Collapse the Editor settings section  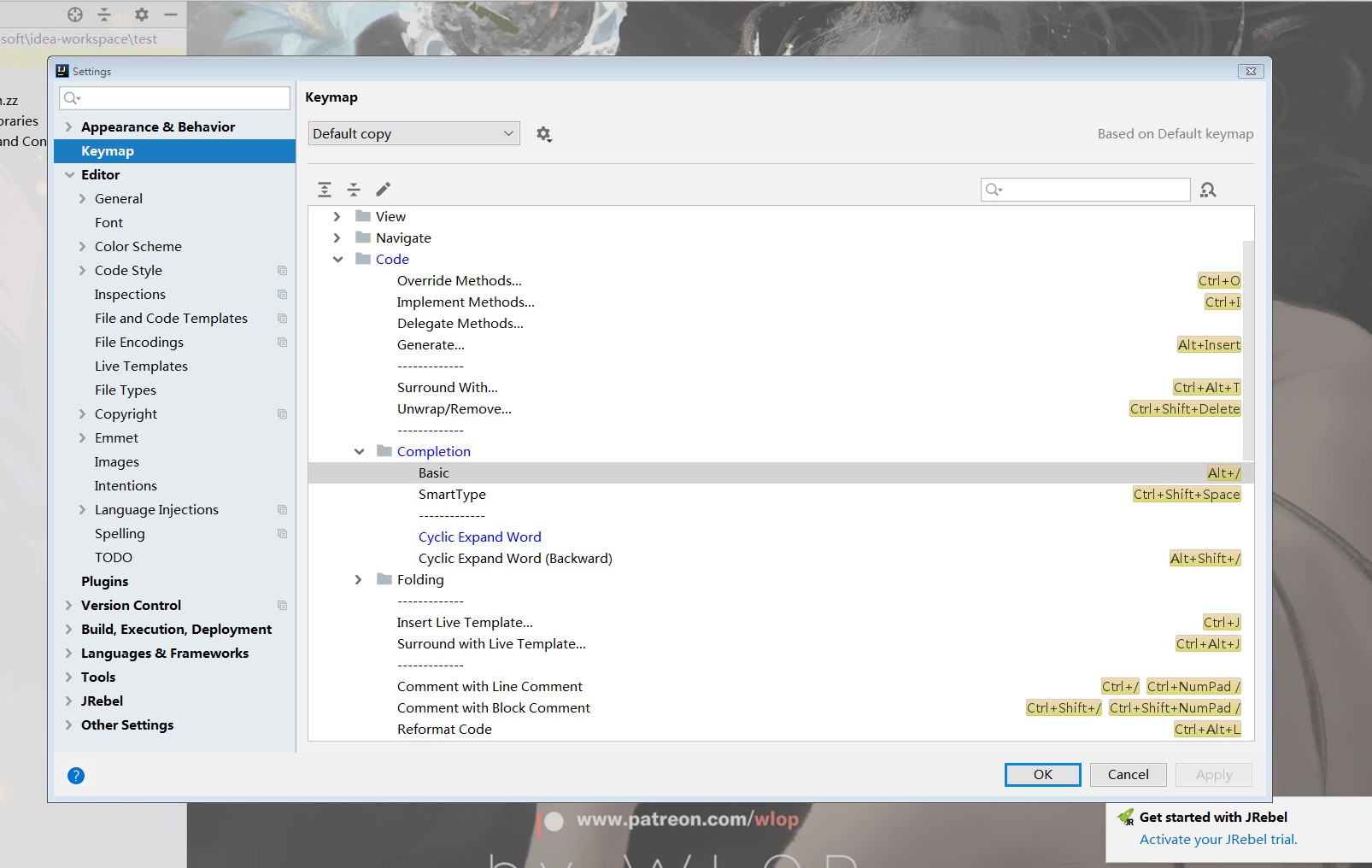tap(69, 175)
